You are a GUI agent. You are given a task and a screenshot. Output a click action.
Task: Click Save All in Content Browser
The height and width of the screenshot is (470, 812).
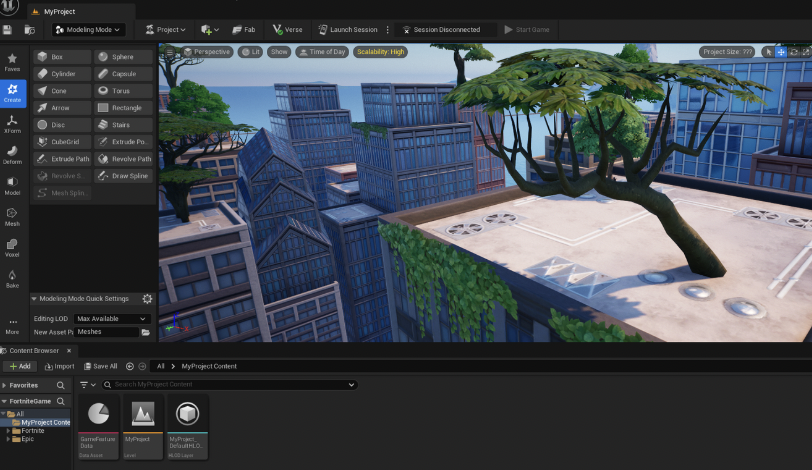100,366
